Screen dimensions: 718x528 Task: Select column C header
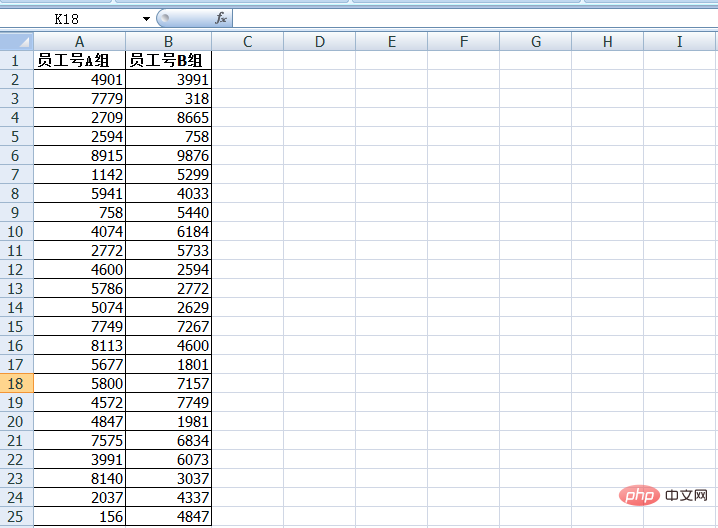click(x=248, y=42)
